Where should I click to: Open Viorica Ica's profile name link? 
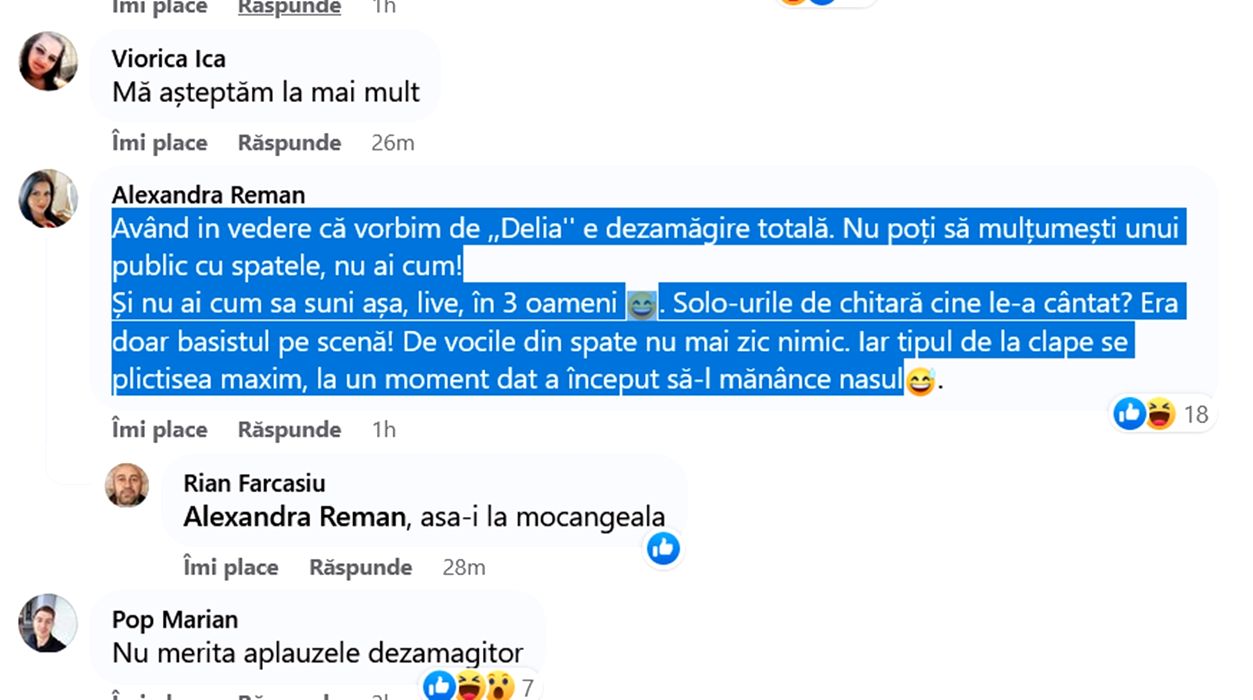169,58
